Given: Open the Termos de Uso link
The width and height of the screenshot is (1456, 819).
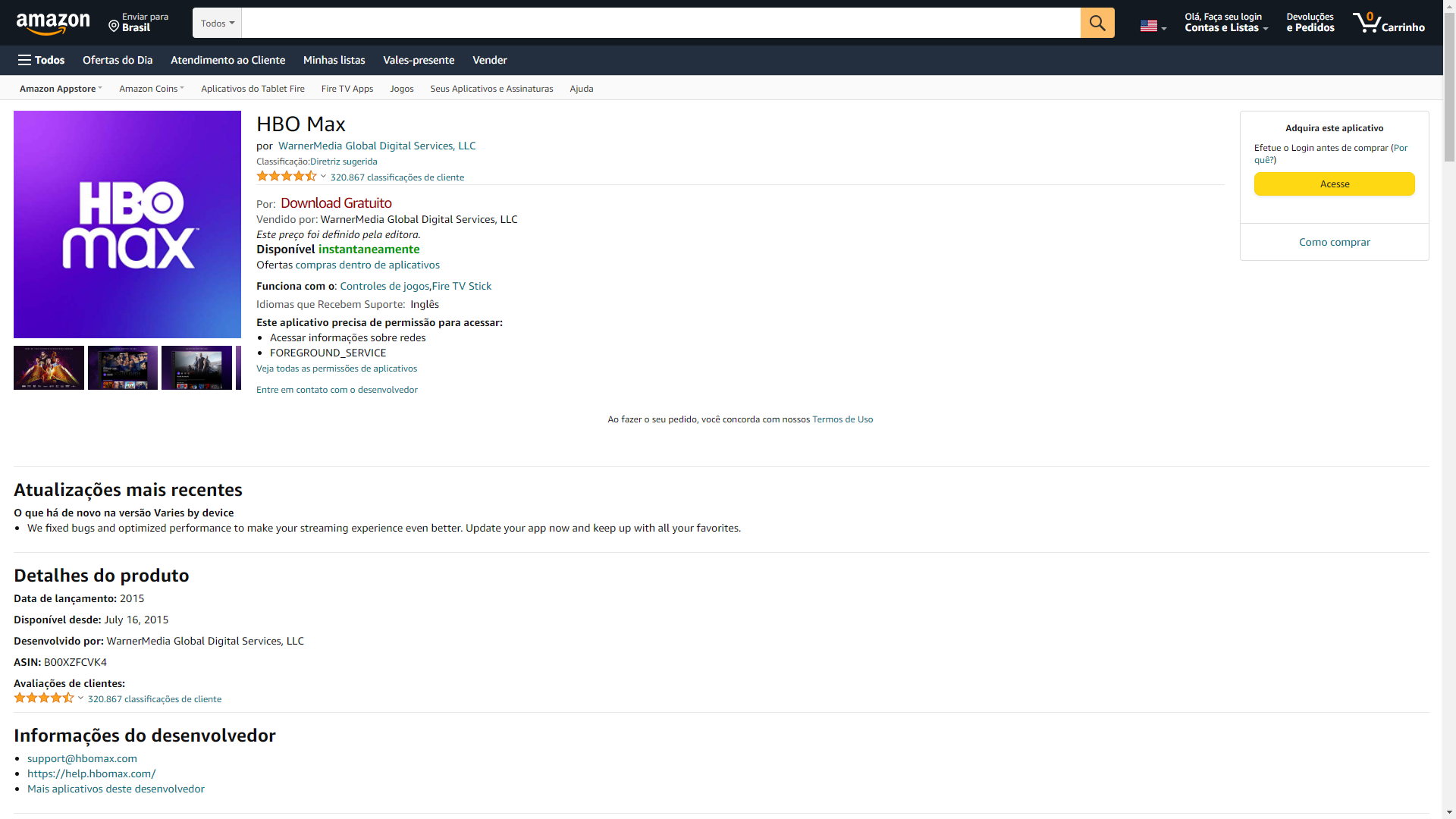Looking at the screenshot, I should click(843, 419).
